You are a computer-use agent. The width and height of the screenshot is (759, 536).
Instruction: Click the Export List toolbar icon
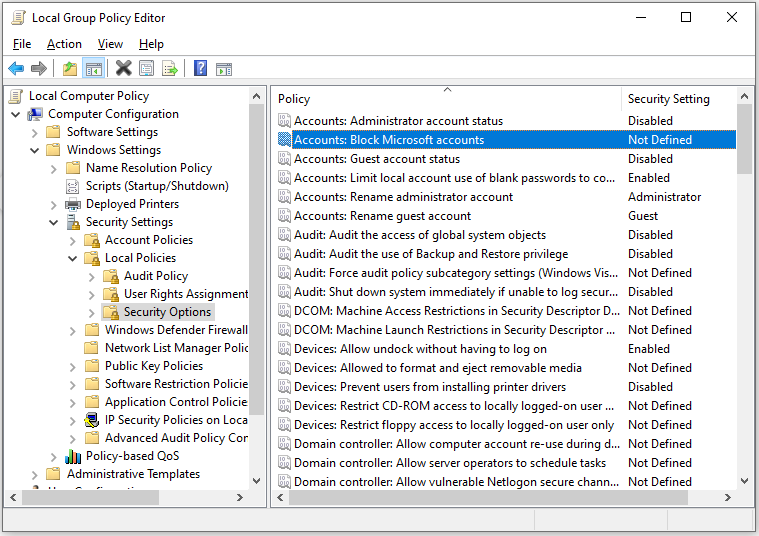170,68
